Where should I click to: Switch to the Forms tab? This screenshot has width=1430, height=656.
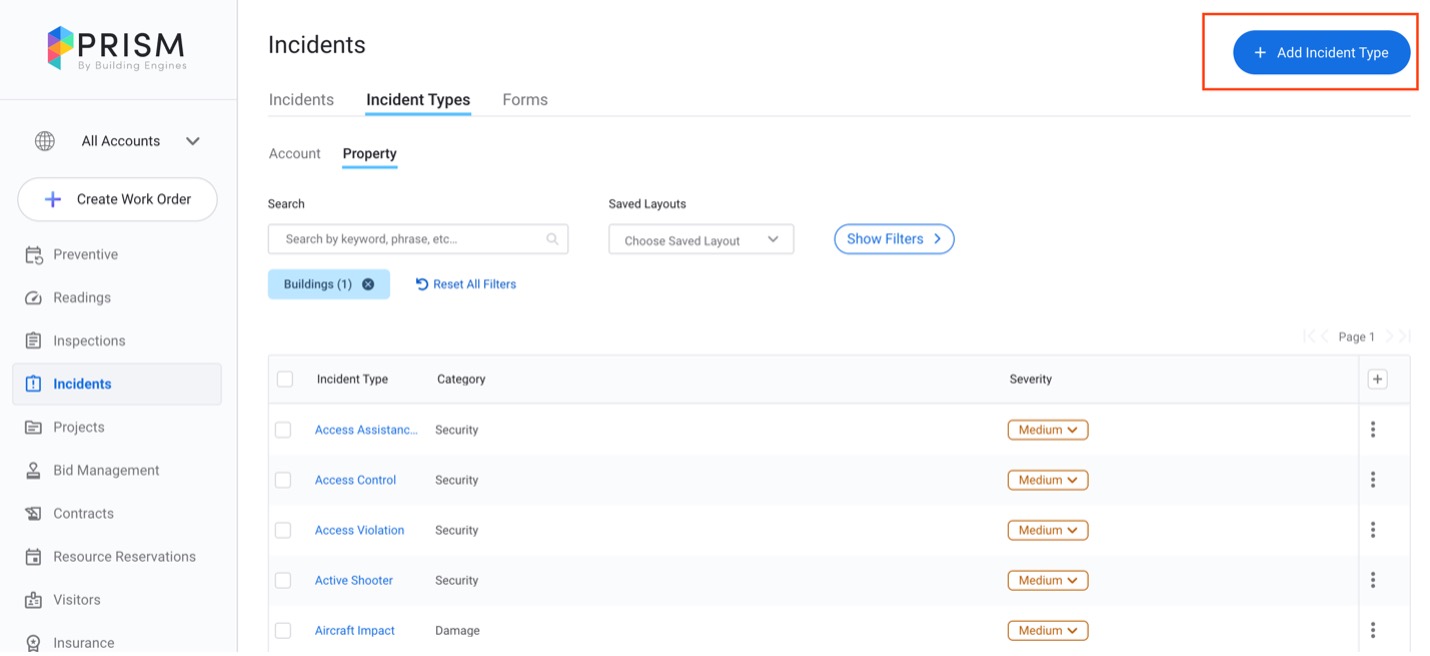click(525, 100)
